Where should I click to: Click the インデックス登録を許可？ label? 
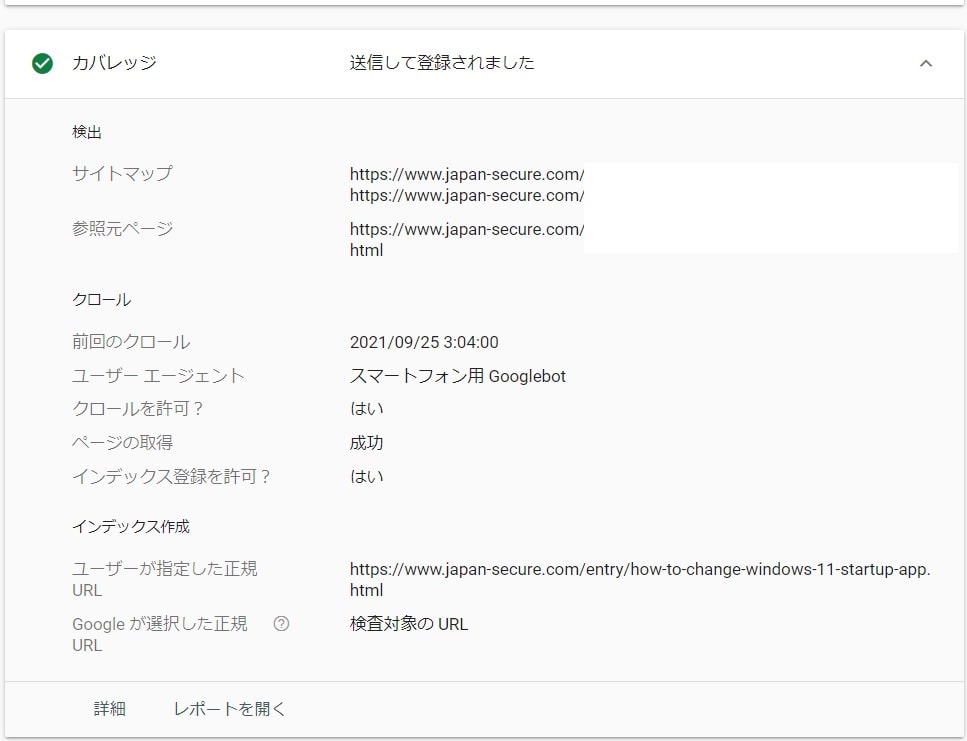click(x=172, y=477)
